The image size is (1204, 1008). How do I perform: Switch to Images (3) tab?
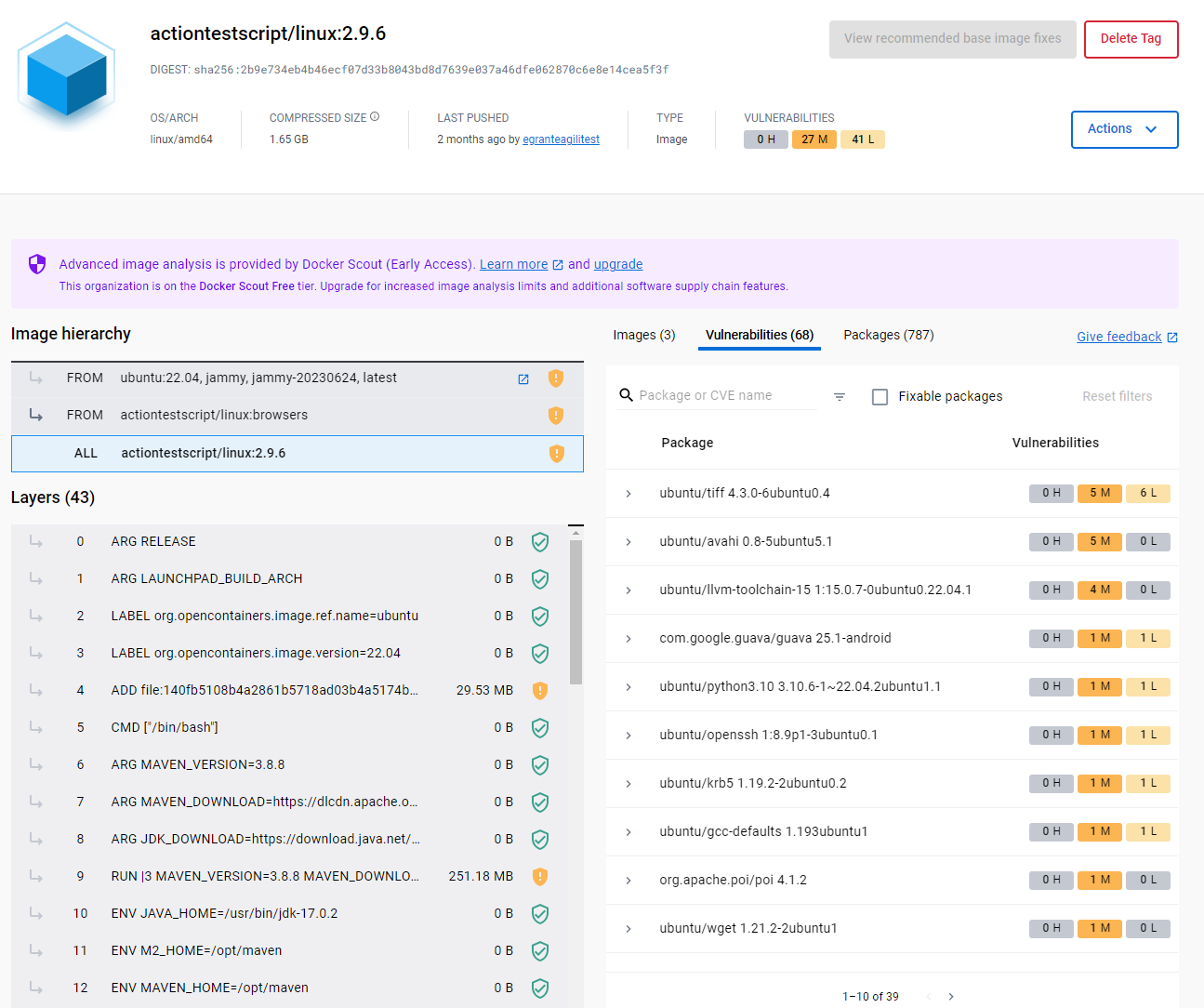click(644, 335)
